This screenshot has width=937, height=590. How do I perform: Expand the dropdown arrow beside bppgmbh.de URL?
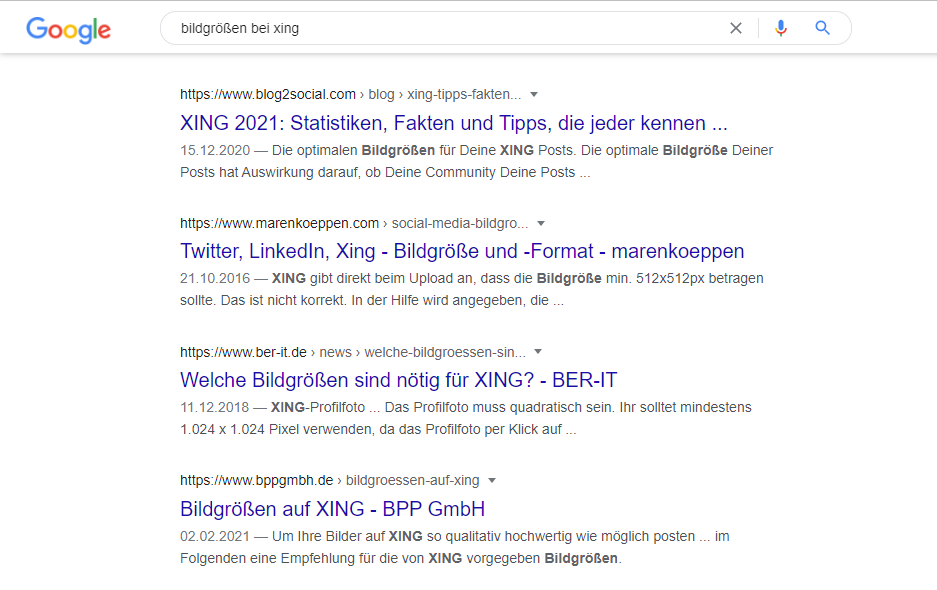click(492, 481)
